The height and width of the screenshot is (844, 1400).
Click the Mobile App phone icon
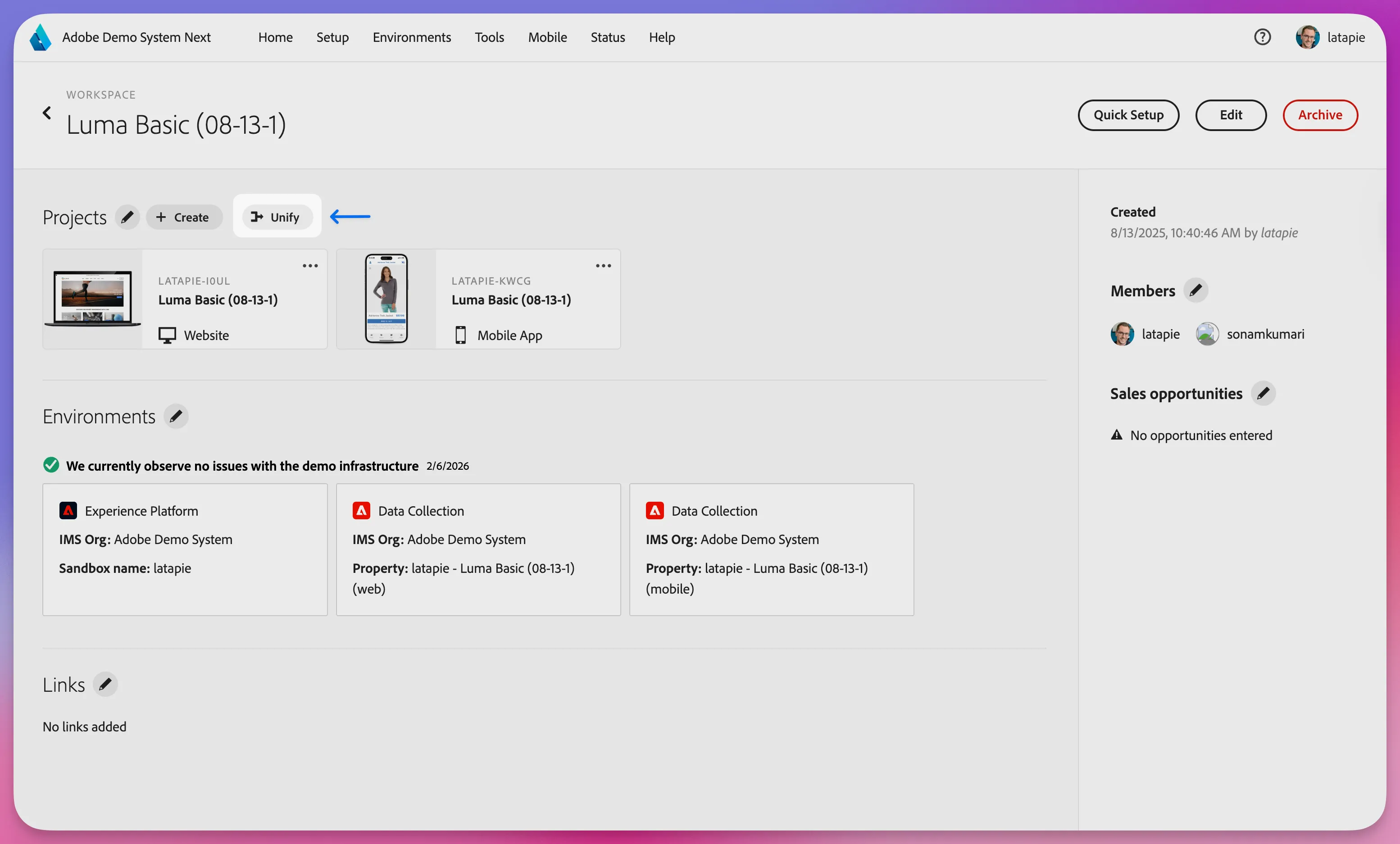point(461,335)
